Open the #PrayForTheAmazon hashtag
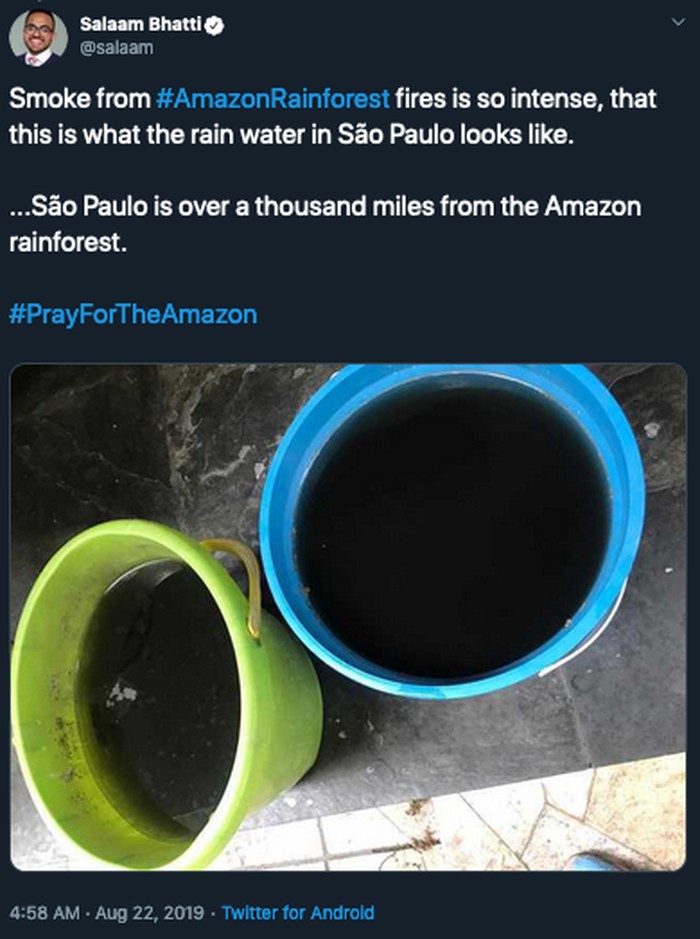Screen dimensions: 700x939 (133, 314)
